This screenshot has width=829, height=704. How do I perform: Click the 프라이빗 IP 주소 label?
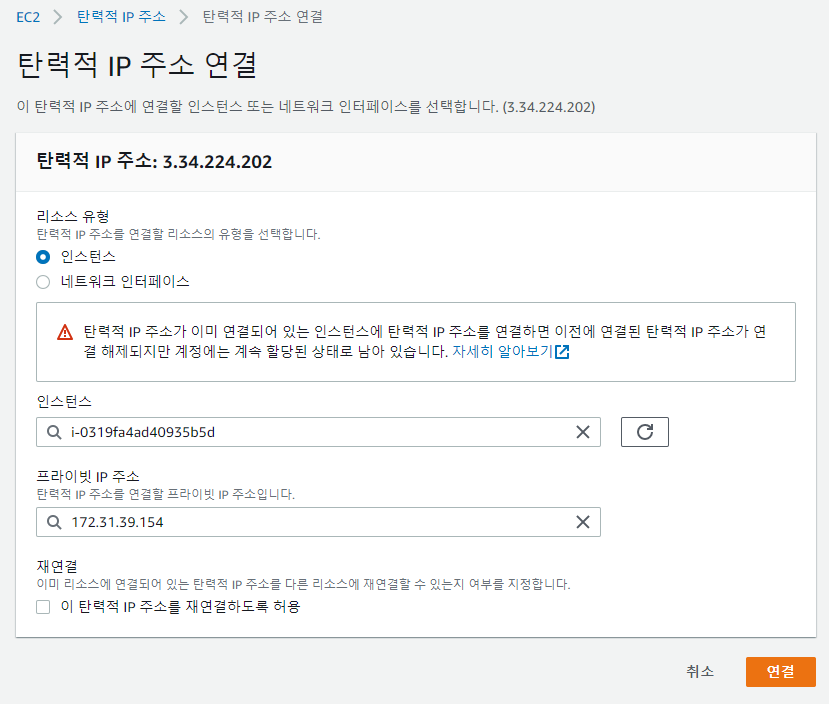coord(88,476)
